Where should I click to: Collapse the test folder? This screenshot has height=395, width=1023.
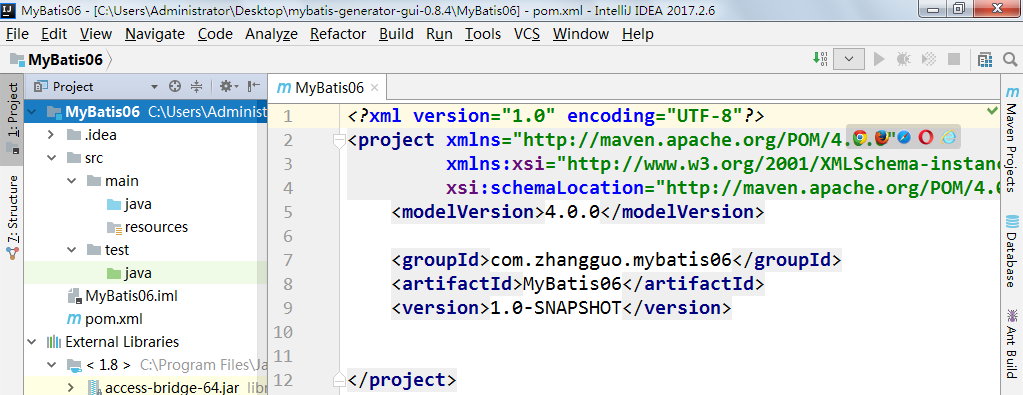click(x=72, y=249)
